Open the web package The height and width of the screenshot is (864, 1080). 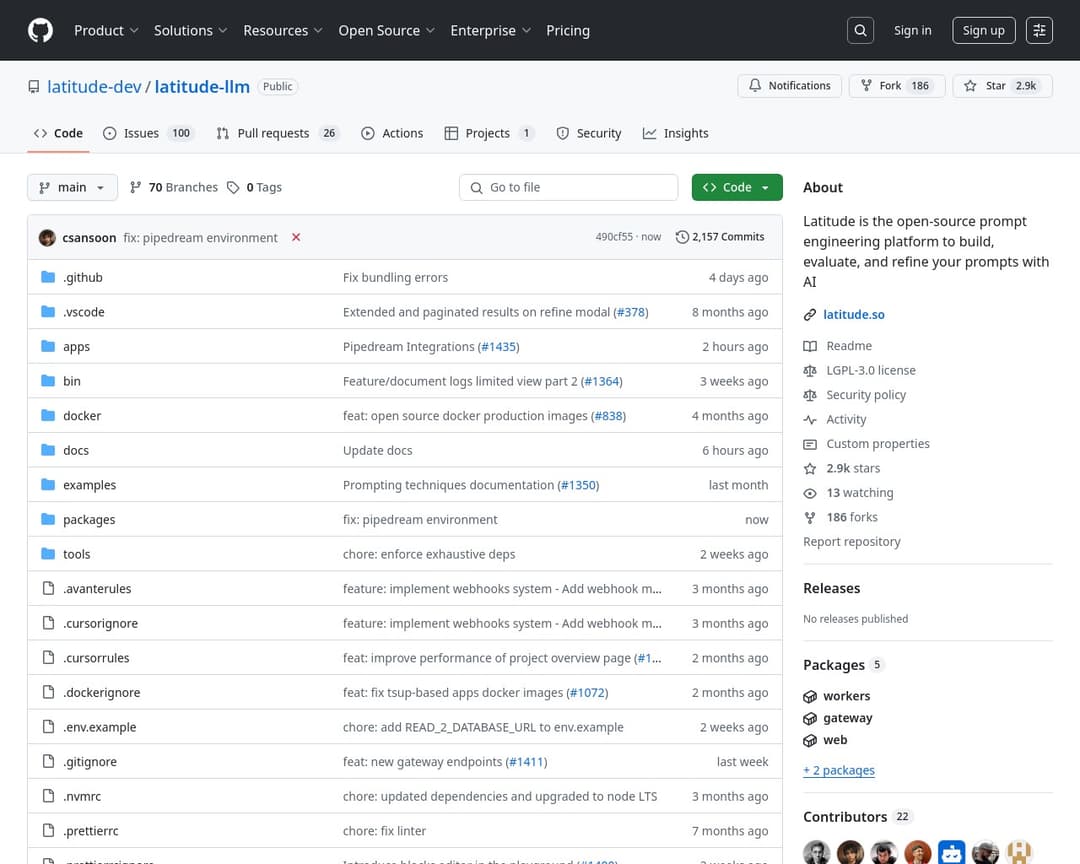click(835, 740)
